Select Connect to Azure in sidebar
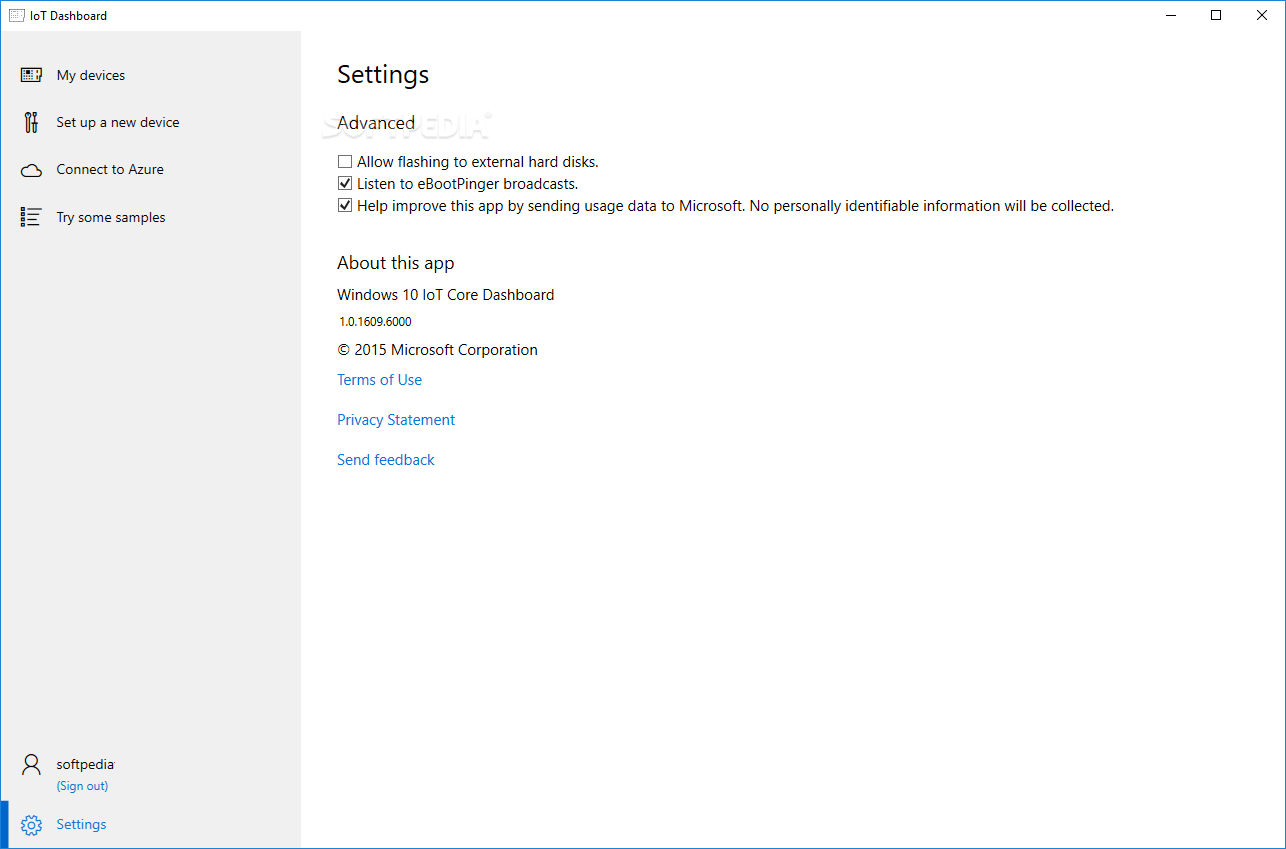The image size is (1286, 849). pos(150,170)
